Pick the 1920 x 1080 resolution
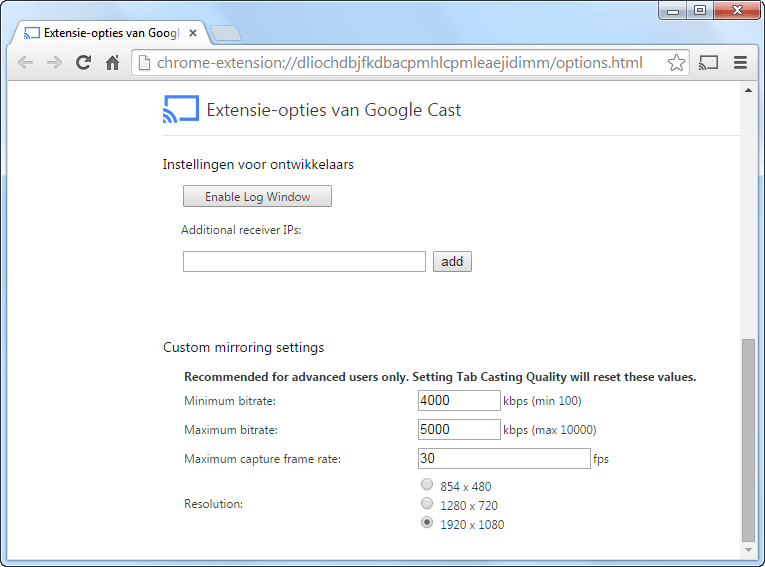 428,523
